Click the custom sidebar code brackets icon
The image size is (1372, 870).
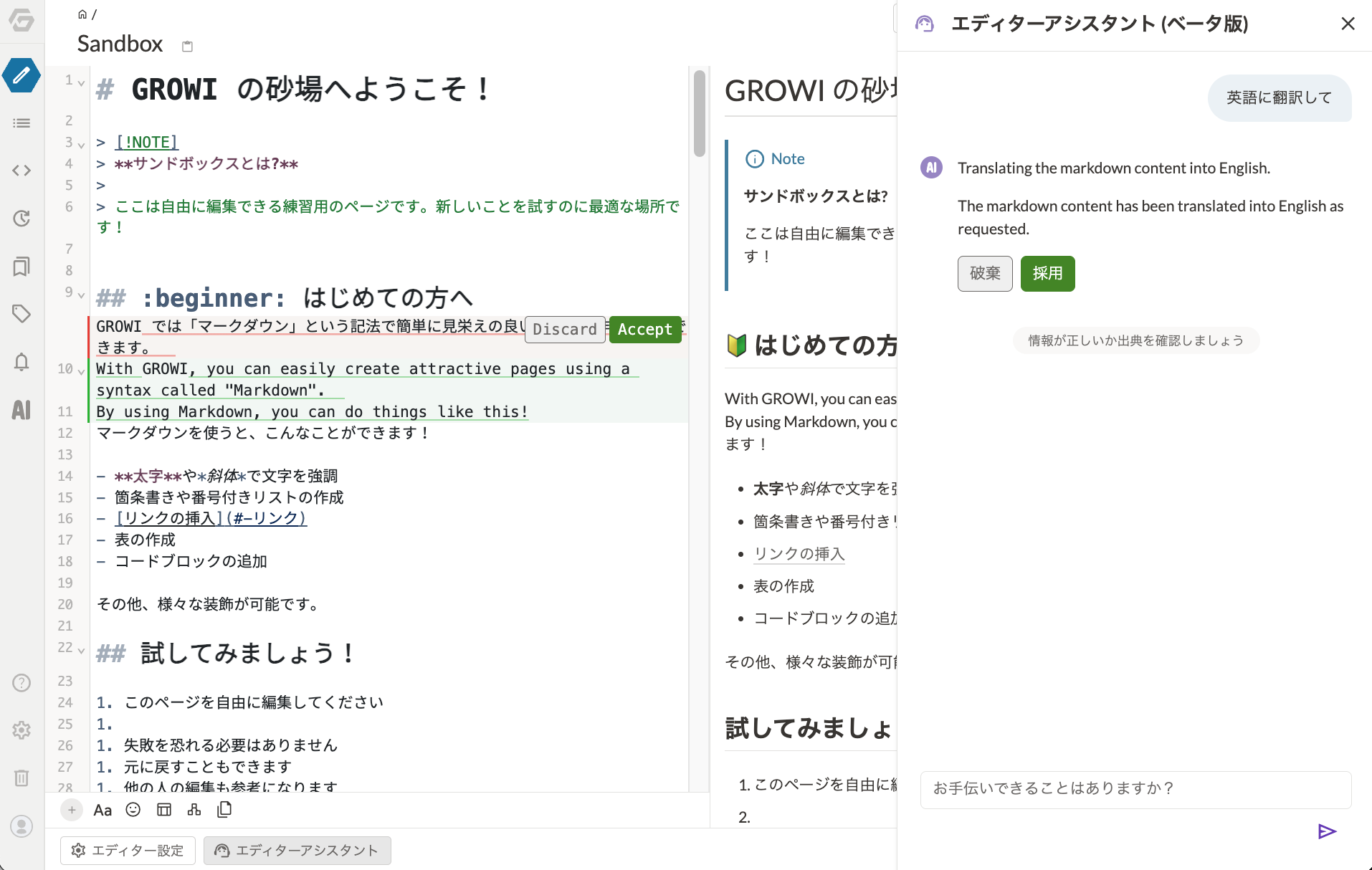22,171
